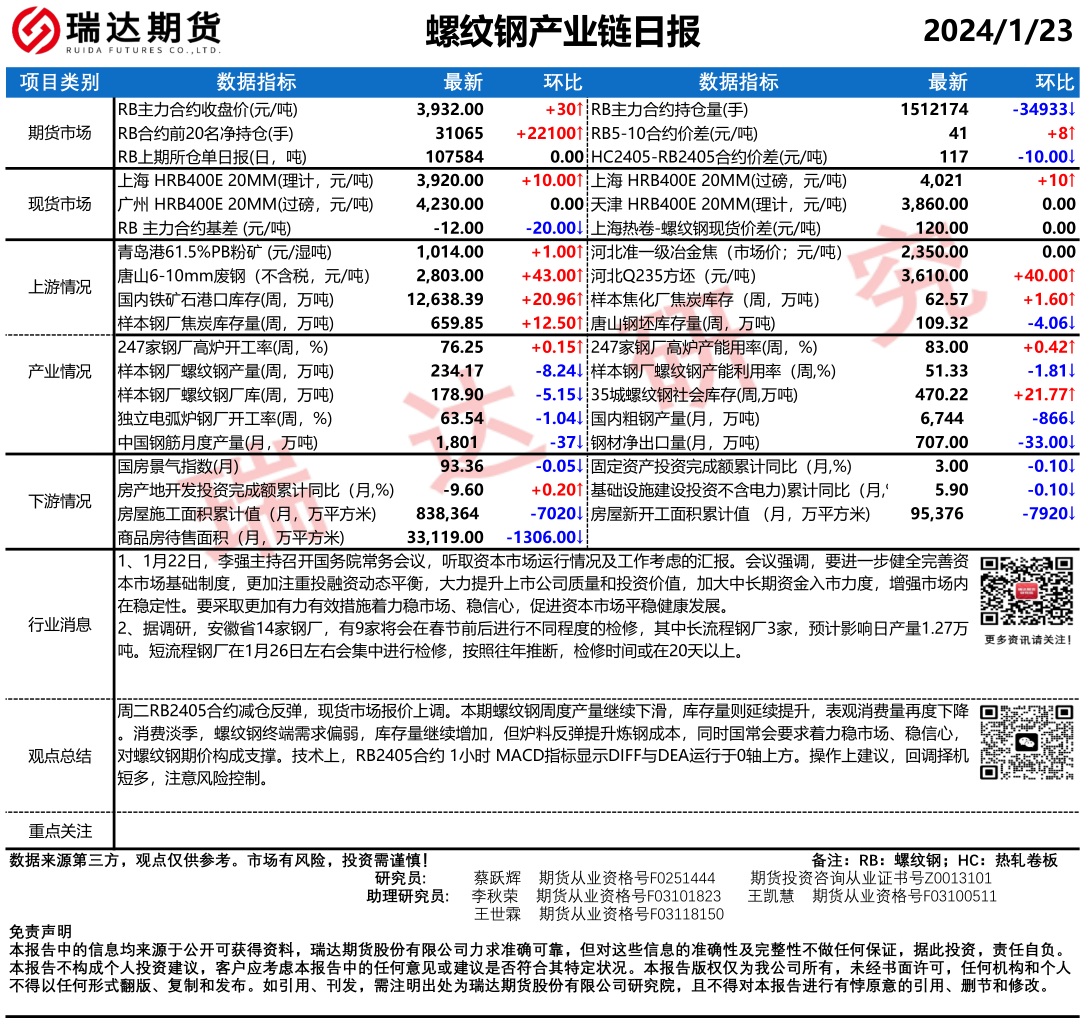Click the 青岛港61.5%PB粉矿 (元/湿吨) label
This screenshot has height=1022, width=1084.
(x=225, y=252)
